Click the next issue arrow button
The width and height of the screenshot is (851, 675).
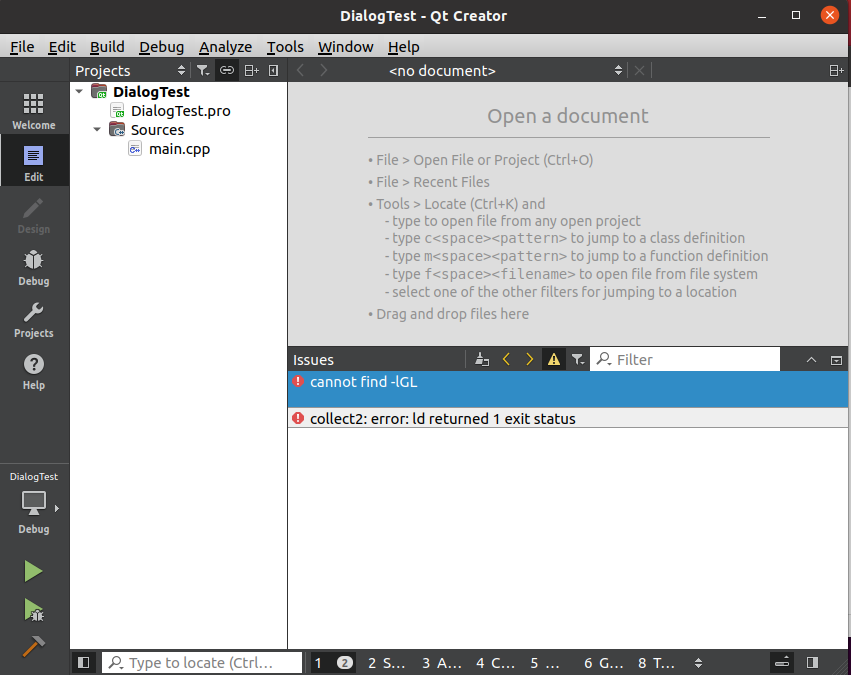click(529, 359)
